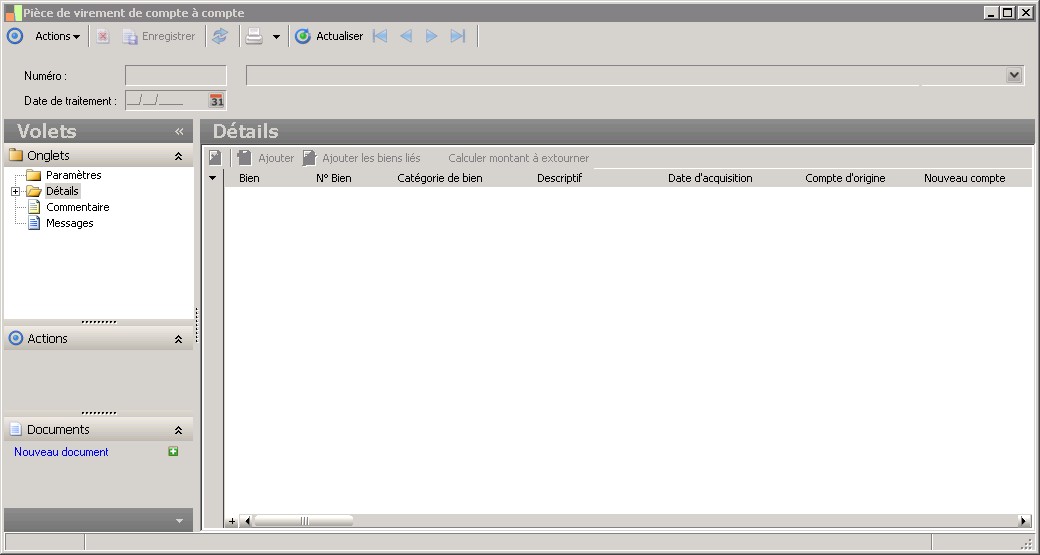Click the Documents section page icon
Image resolution: width=1040 pixels, height=555 pixels.
16,430
